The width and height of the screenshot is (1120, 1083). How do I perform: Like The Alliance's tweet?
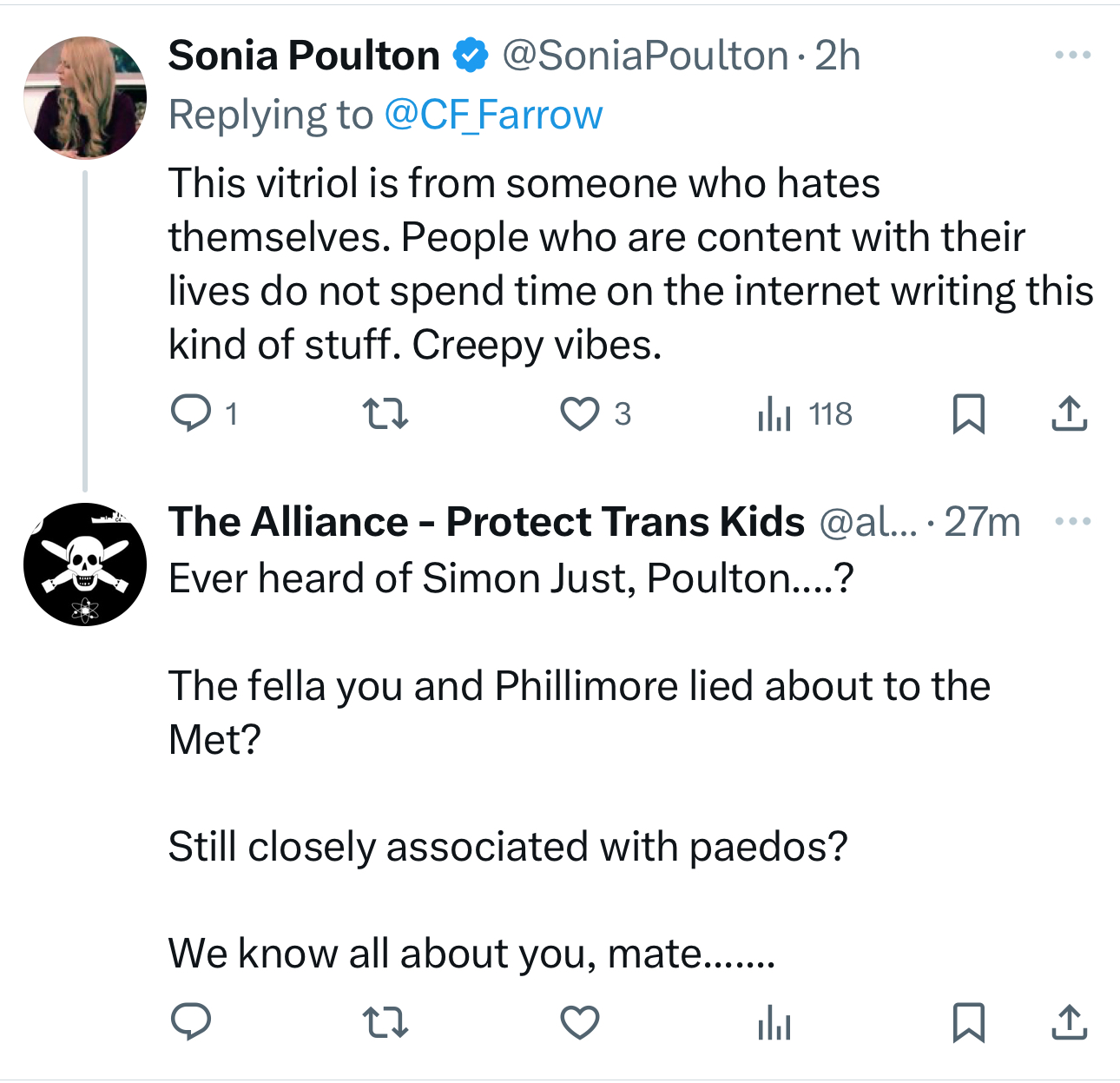pyautogui.click(x=579, y=1022)
